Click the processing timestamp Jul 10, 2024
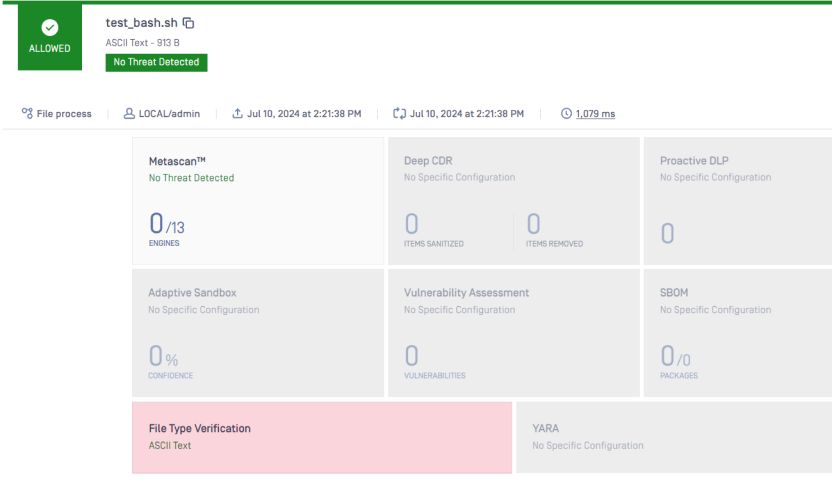The width and height of the screenshot is (832, 490). tap(467, 114)
